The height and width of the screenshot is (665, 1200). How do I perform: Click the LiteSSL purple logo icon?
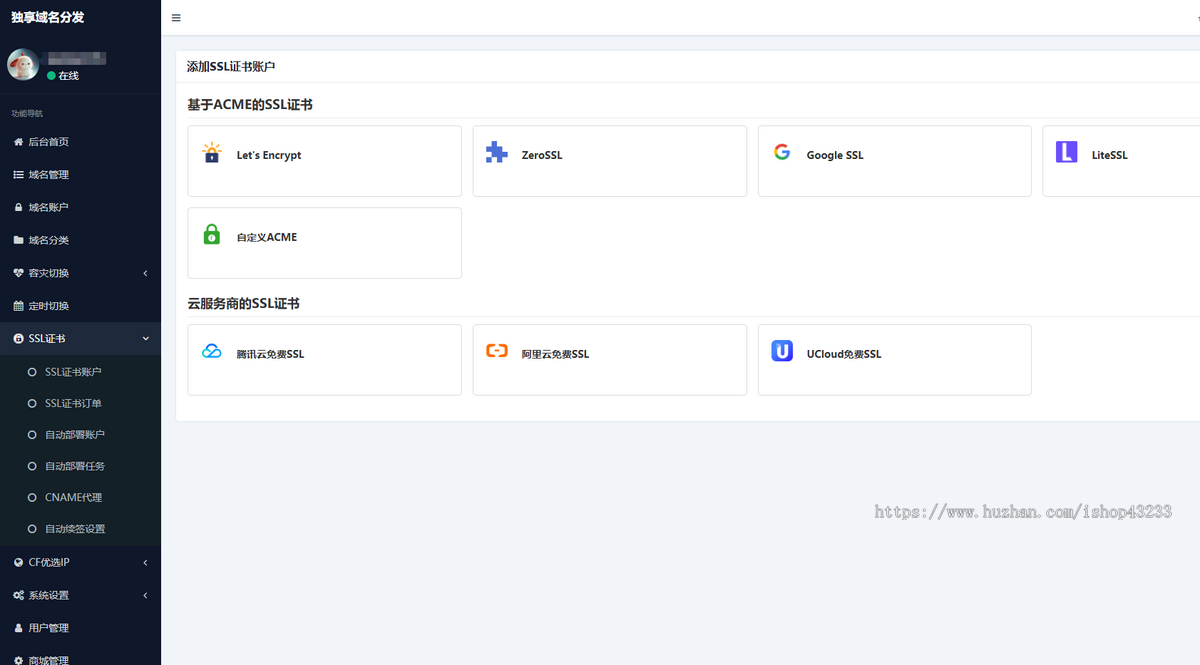[1067, 153]
